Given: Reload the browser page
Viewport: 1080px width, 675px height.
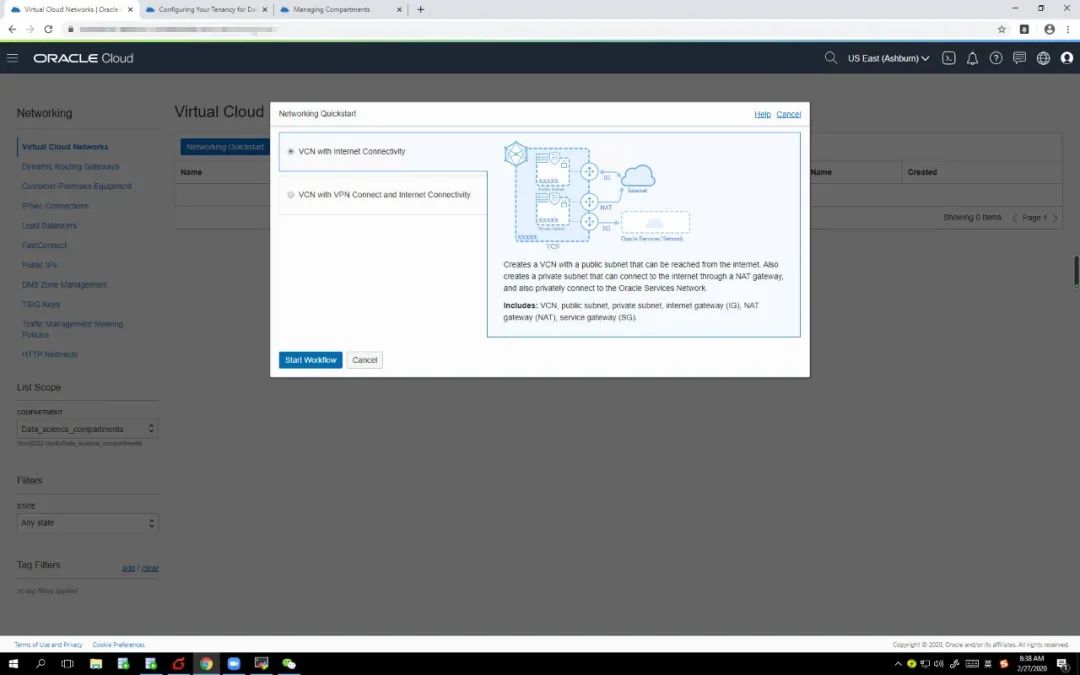Looking at the screenshot, I should point(48,29).
